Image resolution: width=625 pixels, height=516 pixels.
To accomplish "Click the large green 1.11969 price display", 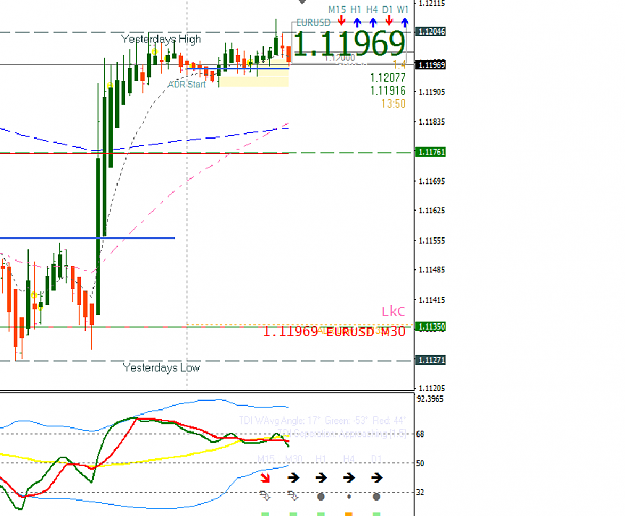I will [x=350, y=43].
